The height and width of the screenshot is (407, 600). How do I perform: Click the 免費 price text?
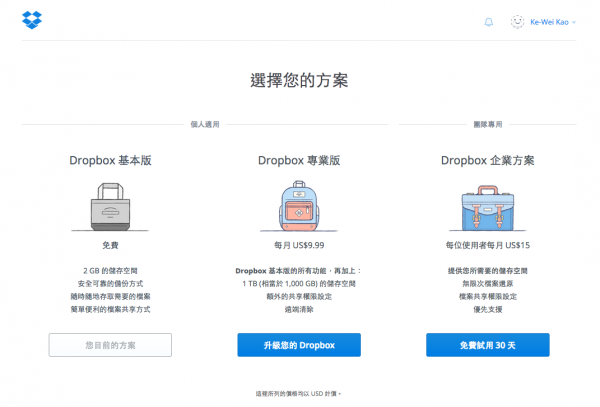(x=110, y=245)
